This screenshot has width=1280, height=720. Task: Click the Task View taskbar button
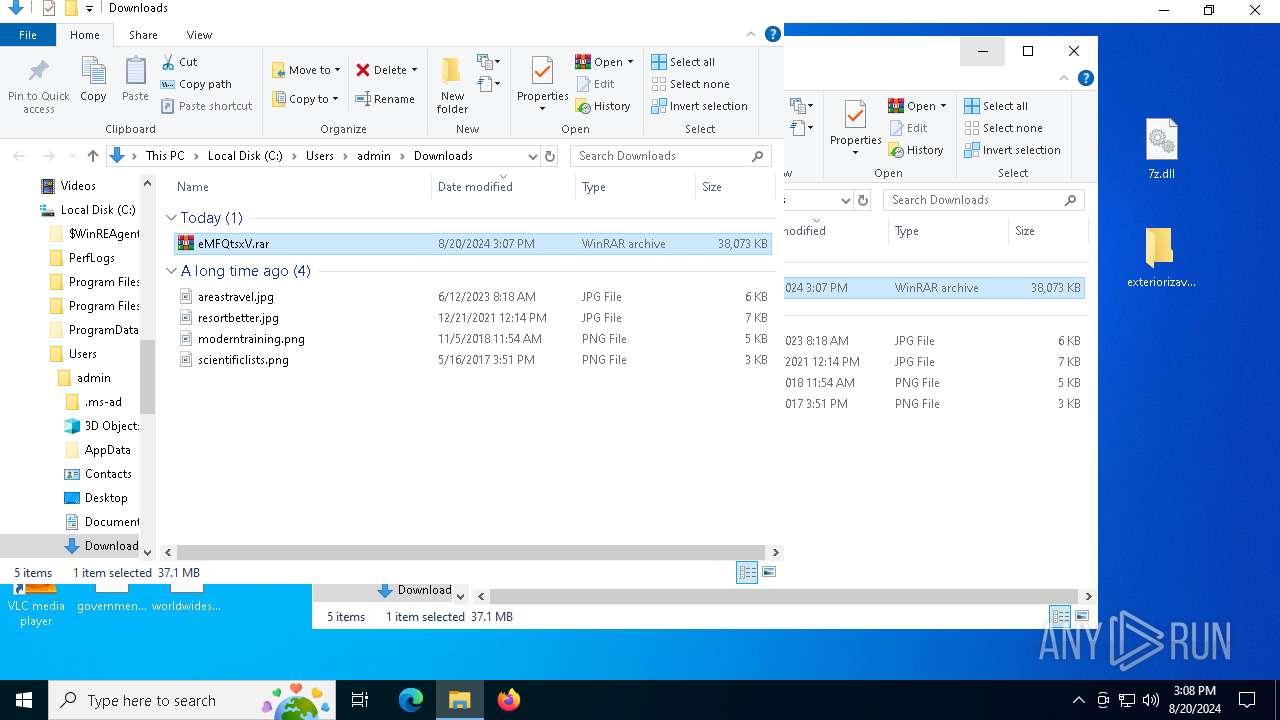point(360,700)
